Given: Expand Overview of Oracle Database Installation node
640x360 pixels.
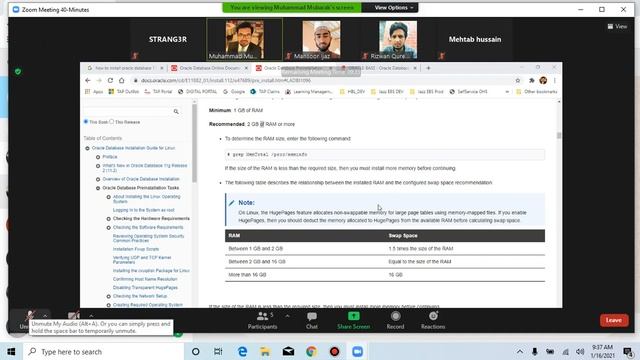Looking at the screenshot, I should tap(98, 179).
